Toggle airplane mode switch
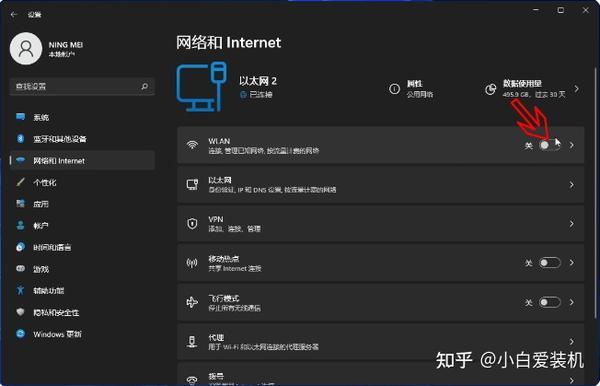600x386 pixels. (549, 303)
